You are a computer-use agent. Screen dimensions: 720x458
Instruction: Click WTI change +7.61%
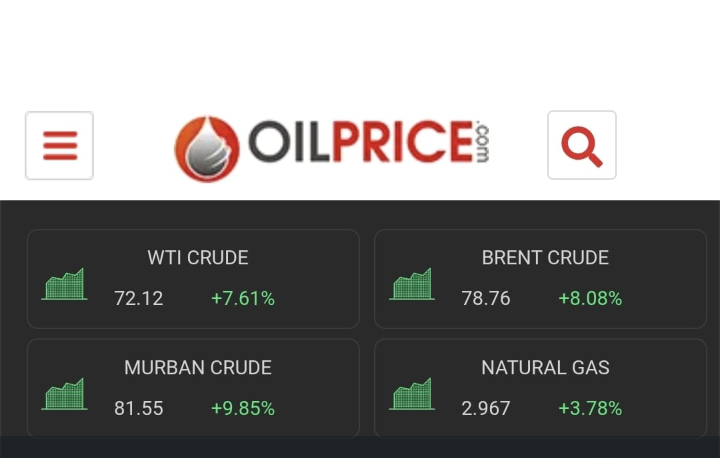click(x=243, y=299)
